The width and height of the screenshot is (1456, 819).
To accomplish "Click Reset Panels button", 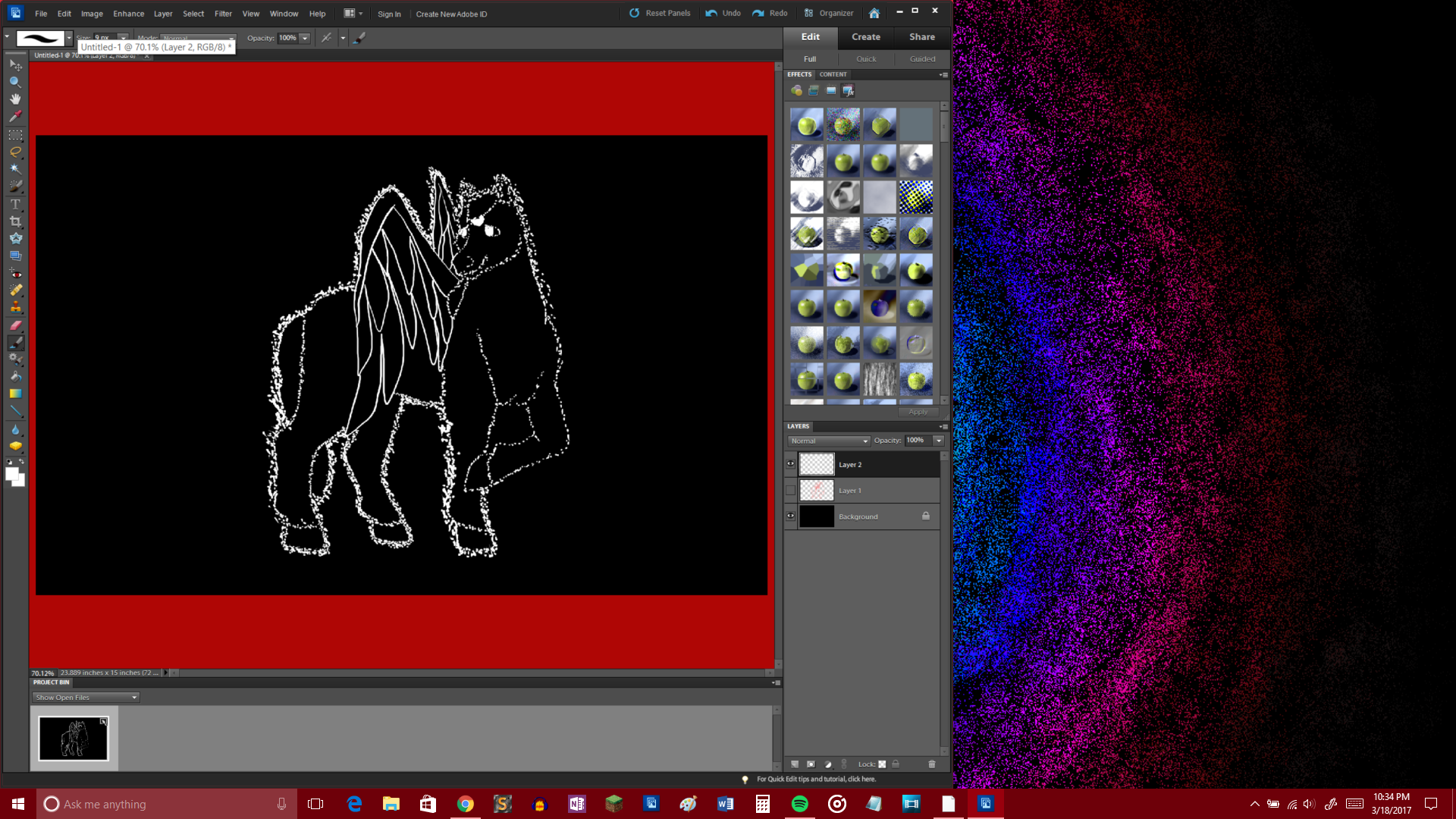I will pos(660,14).
